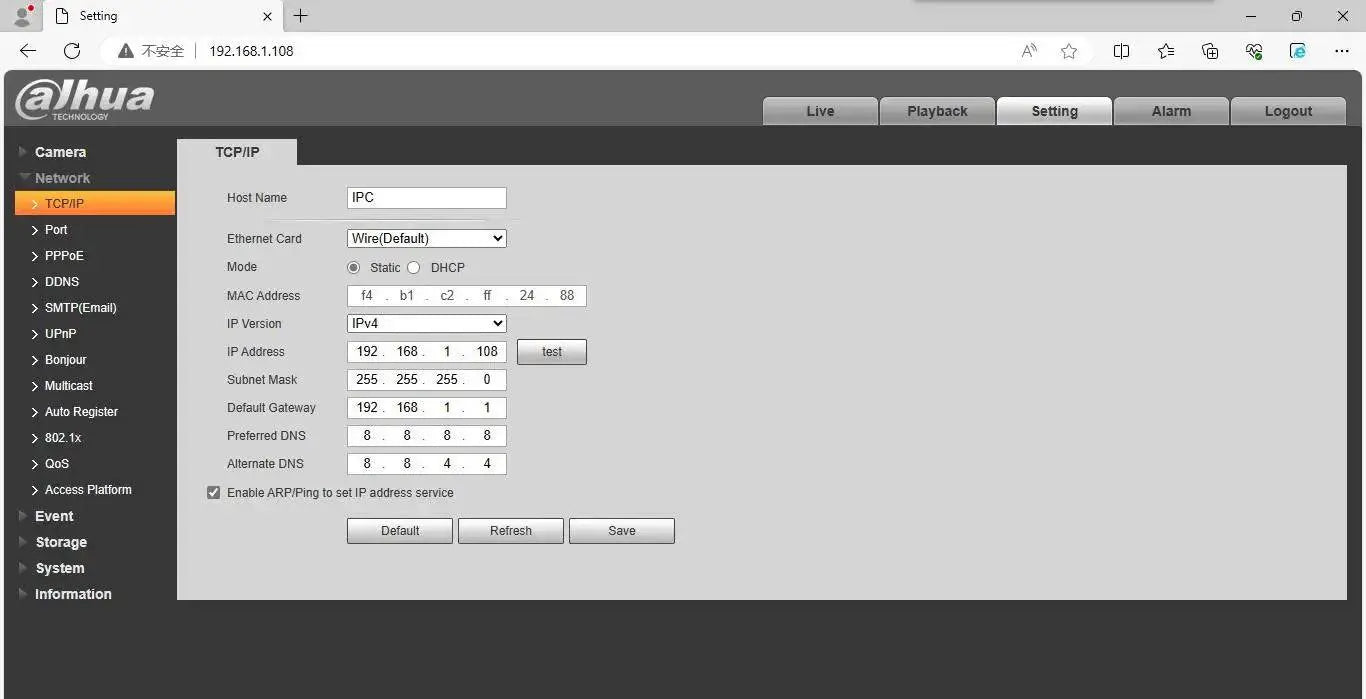Click the browser profile avatar icon
Image resolution: width=1366 pixels, height=699 pixels.
(x=22, y=16)
